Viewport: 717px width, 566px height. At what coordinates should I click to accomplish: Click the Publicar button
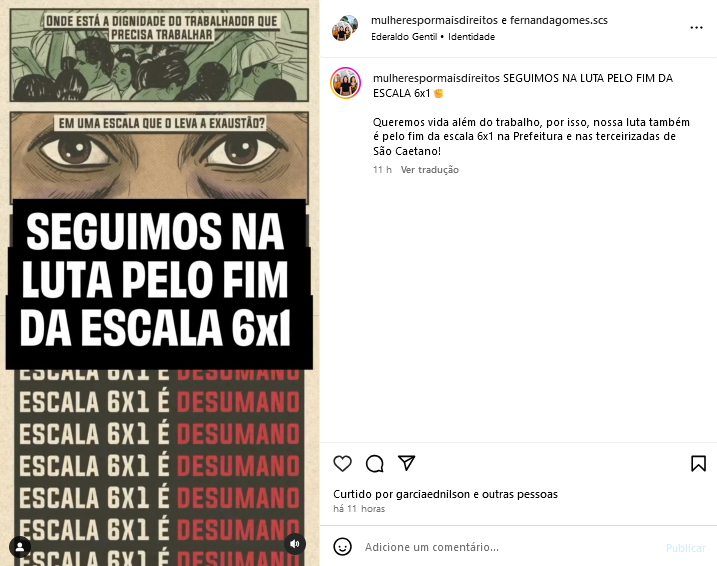[x=685, y=548]
